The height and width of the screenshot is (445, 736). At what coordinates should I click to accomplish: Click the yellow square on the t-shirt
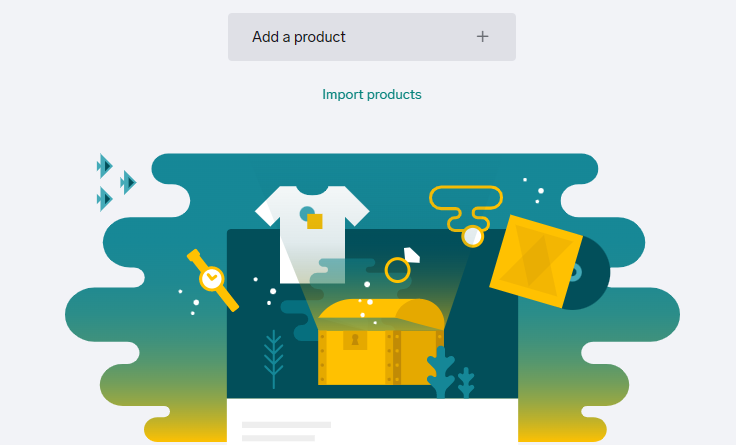tap(314, 220)
